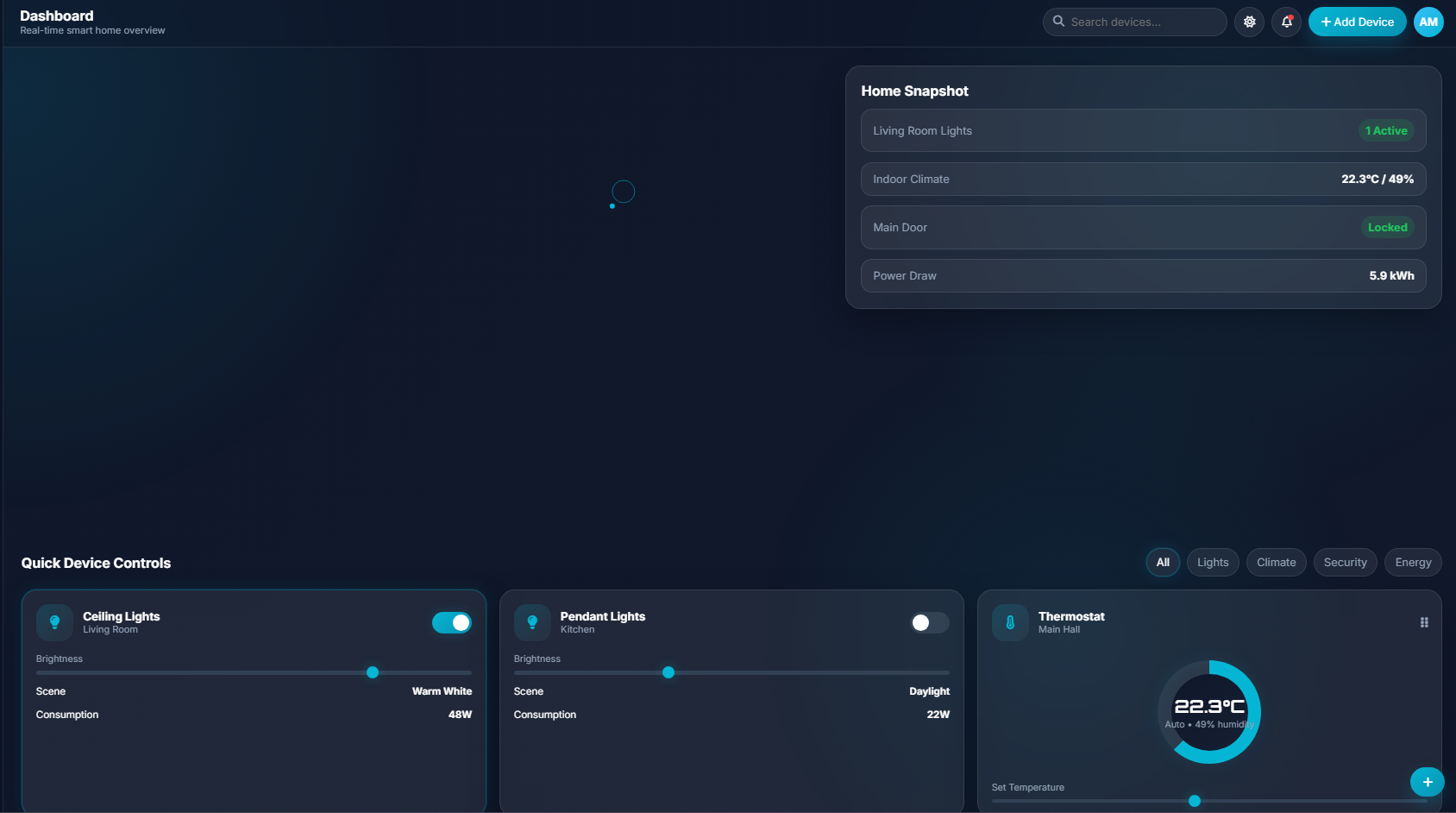Click the Ceiling Lights brightness slider handle
This screenshot has height=813, width=1456.
tap(373, 672)
